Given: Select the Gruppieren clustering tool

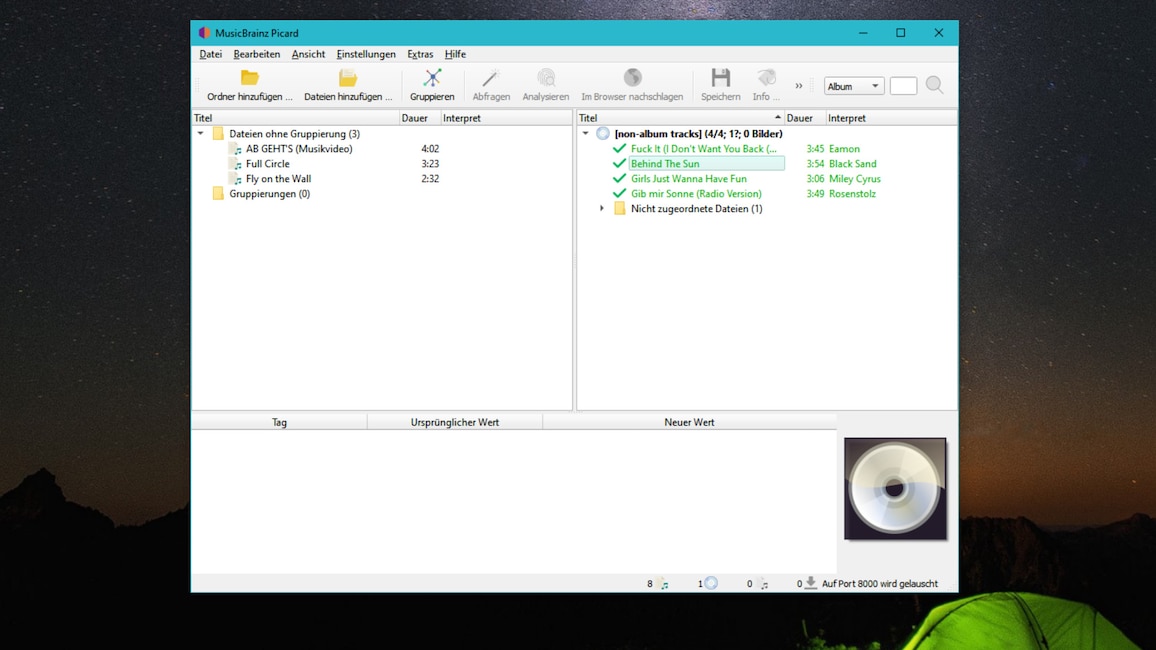Looking at the screenshot, I should pyautogui.click(x=432, y=83).
